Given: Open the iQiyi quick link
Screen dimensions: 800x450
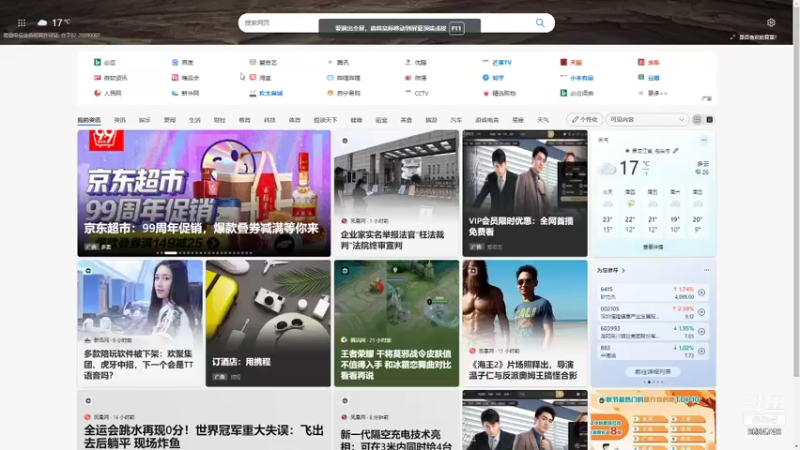Looking at the screenshot, I should [263, 62].
